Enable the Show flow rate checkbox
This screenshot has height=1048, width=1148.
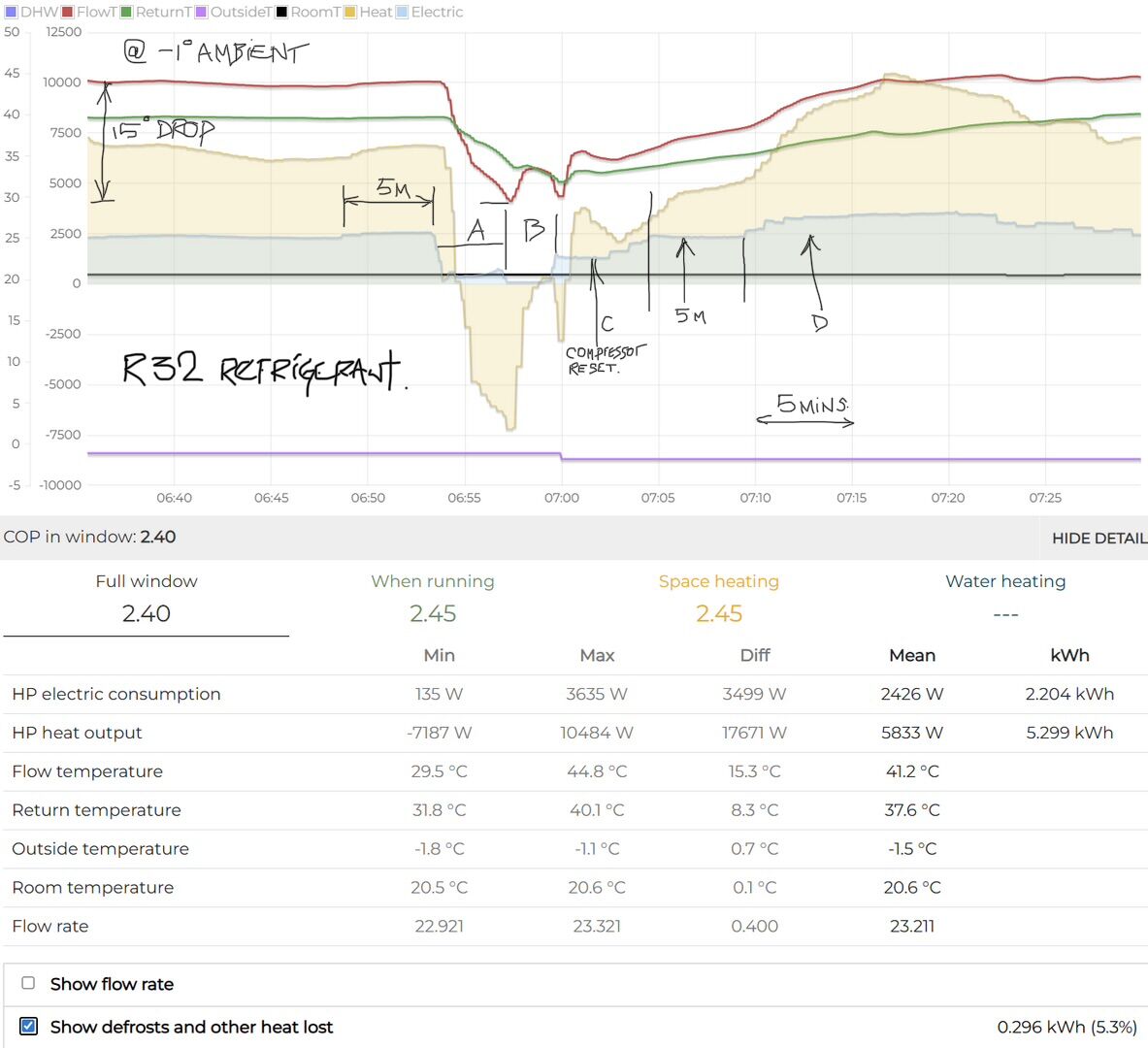pyautogui.click(x=29, y=983)
